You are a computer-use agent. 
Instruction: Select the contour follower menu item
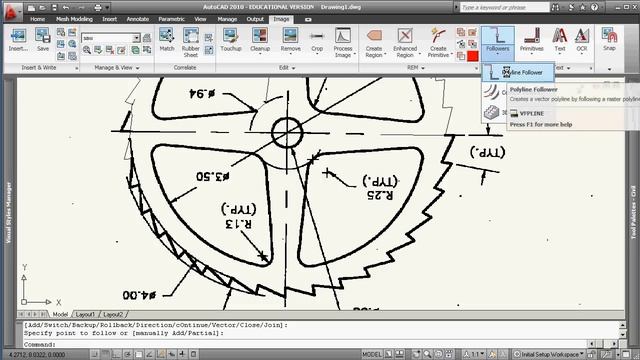(x=493, y=92)
